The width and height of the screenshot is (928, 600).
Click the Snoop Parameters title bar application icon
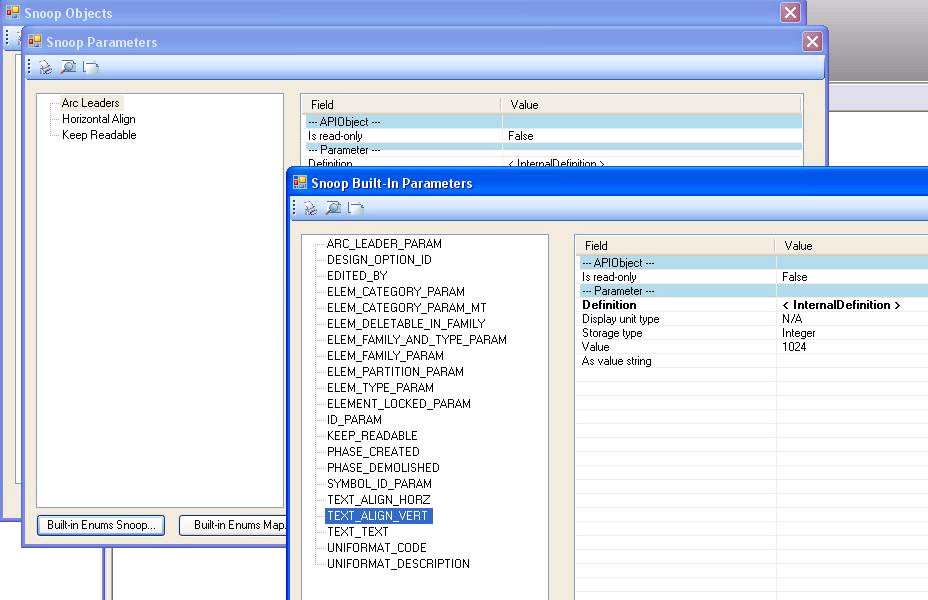click(33, 42)
